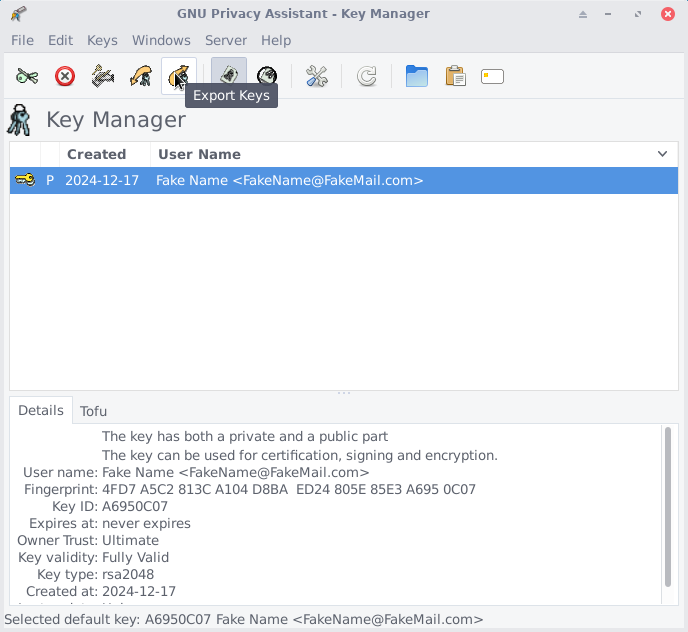Image resolution: width=688 pixels, height=632 pixels.
Task: Click the keep-above arrow button in title bar
Action: pyautogui.click(x=583, y=14)
